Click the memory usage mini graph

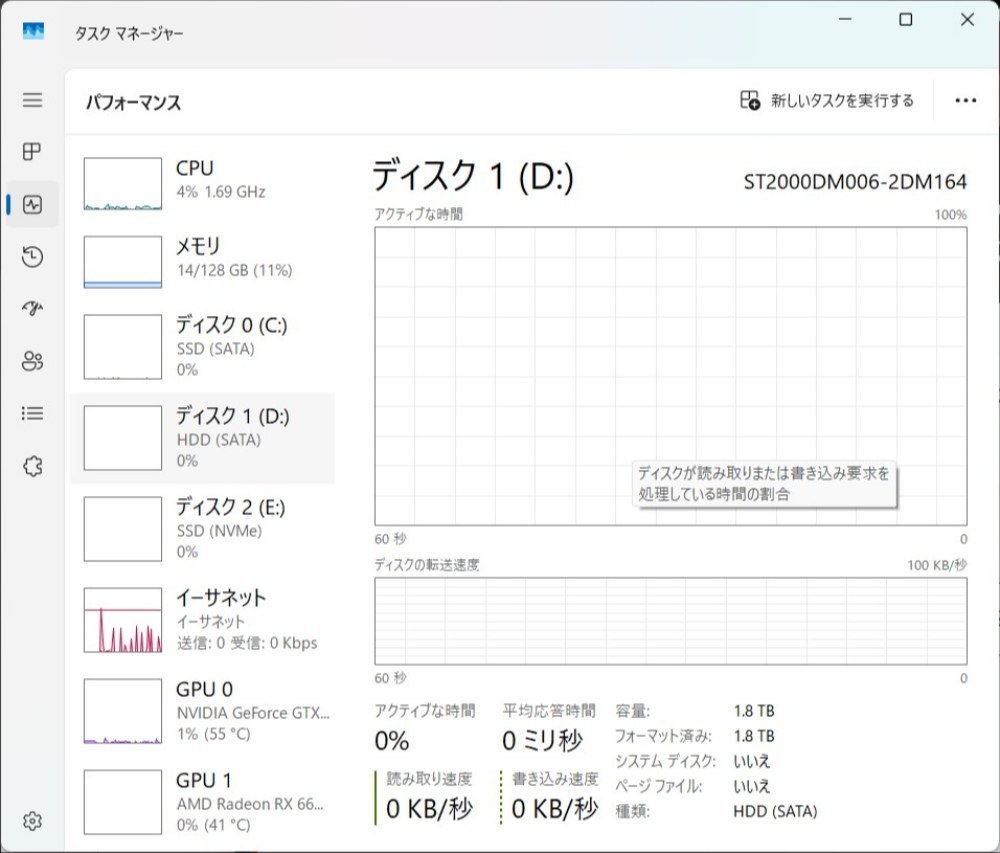122,262
